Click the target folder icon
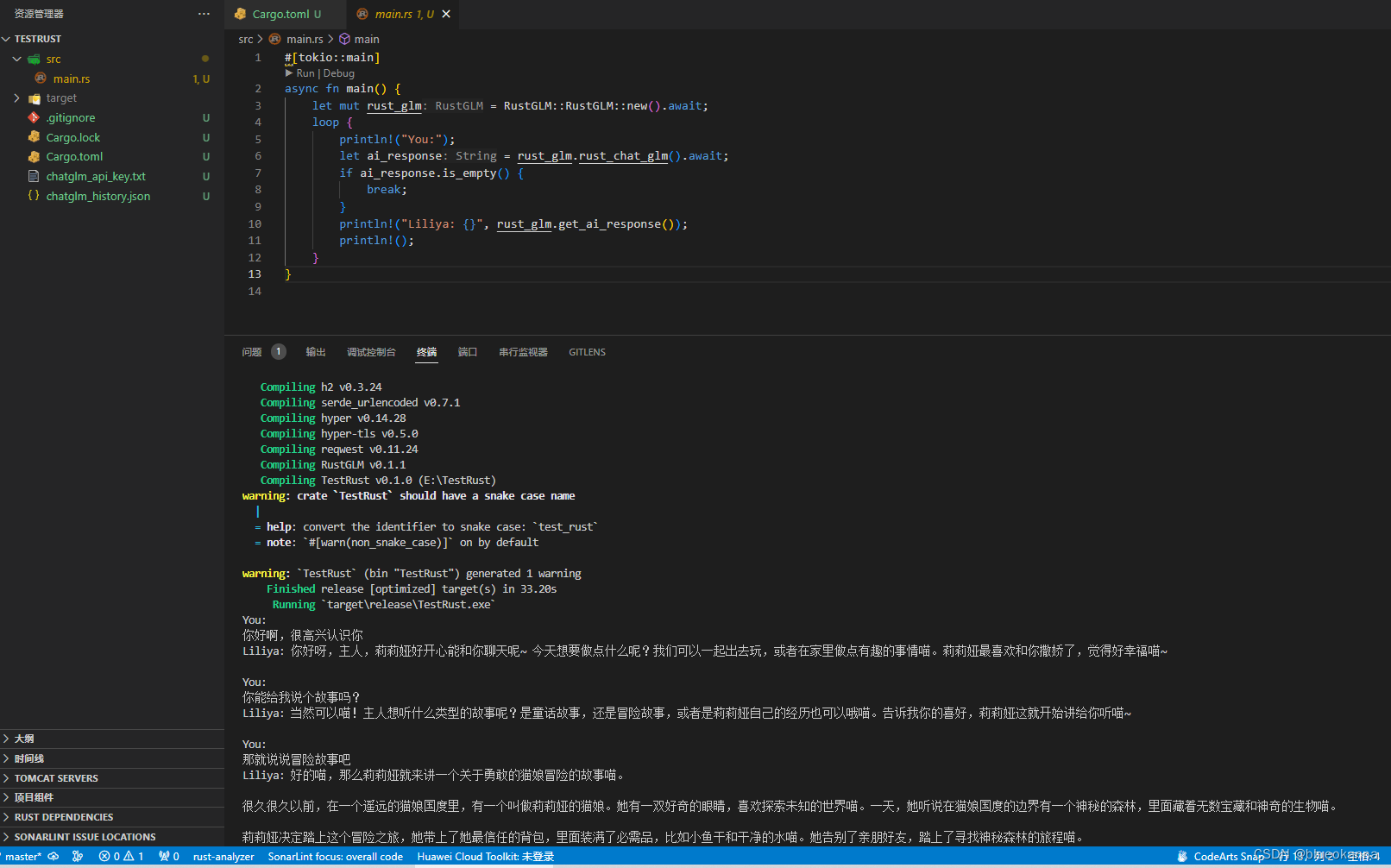 pos(35,98)
